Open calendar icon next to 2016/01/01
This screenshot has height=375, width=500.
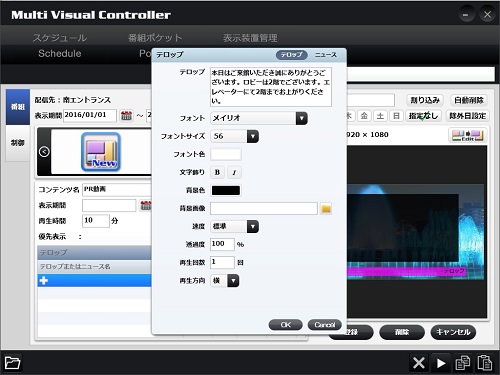126,116
